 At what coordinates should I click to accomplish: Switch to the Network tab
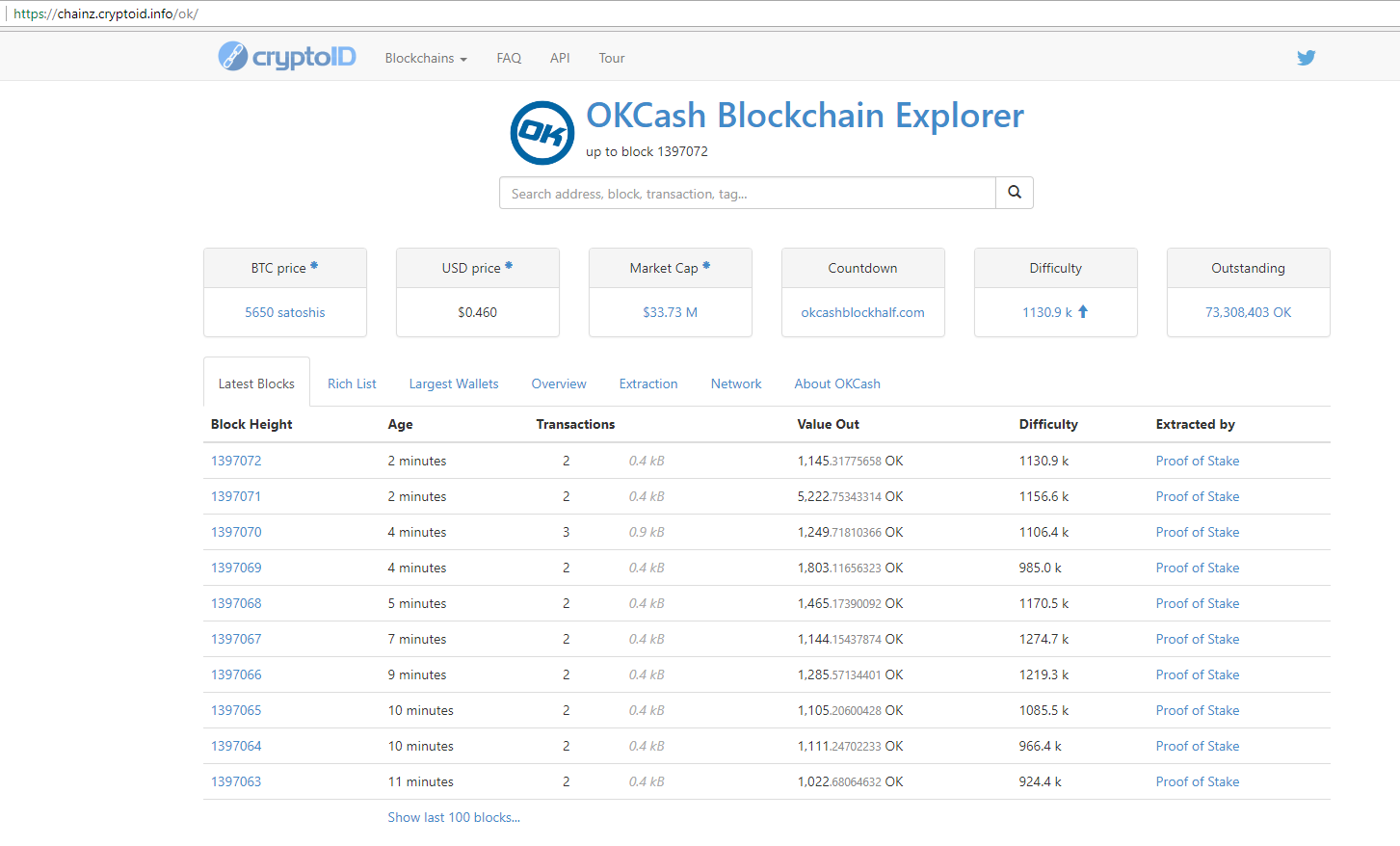[736, 383]
